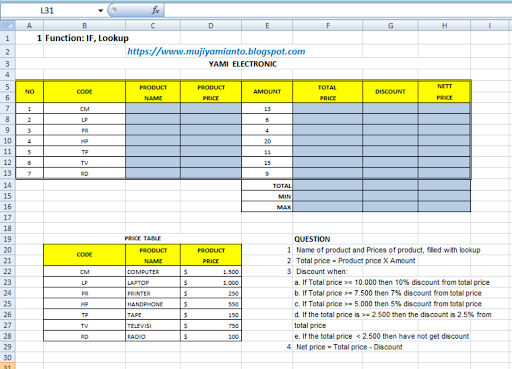Click the TOTAL label cell in row 14
Viewport: 512px width, 369px height.
pyautogui.click(x=267, y=186)
